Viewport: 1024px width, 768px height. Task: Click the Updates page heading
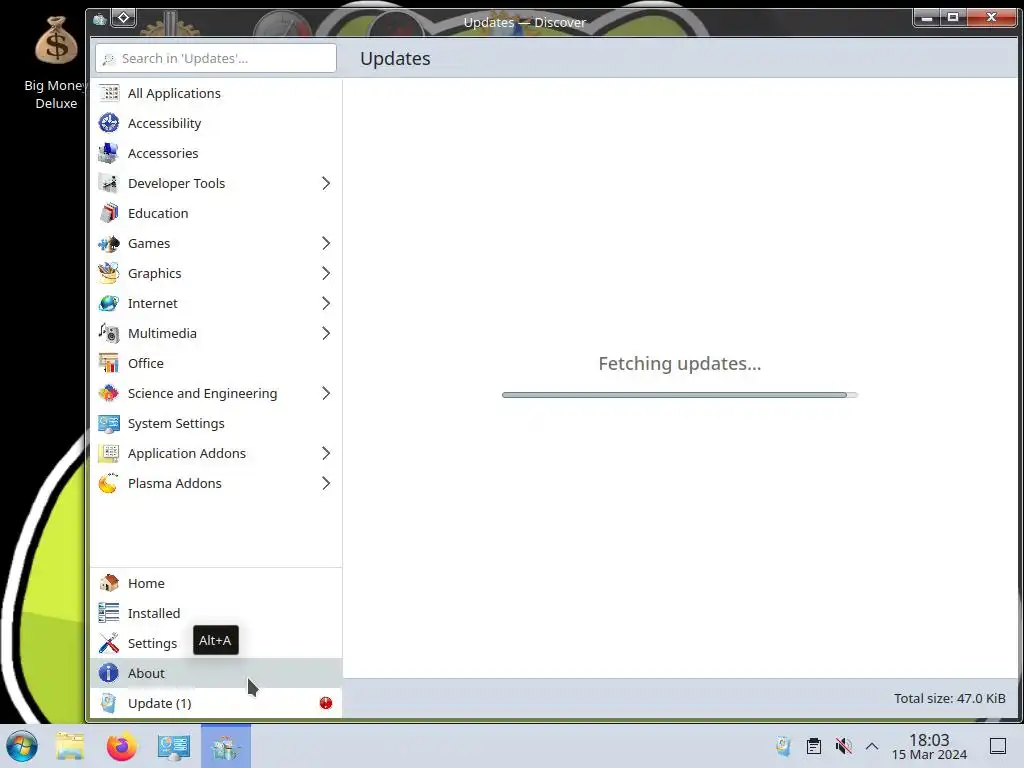tap(395, 59)
